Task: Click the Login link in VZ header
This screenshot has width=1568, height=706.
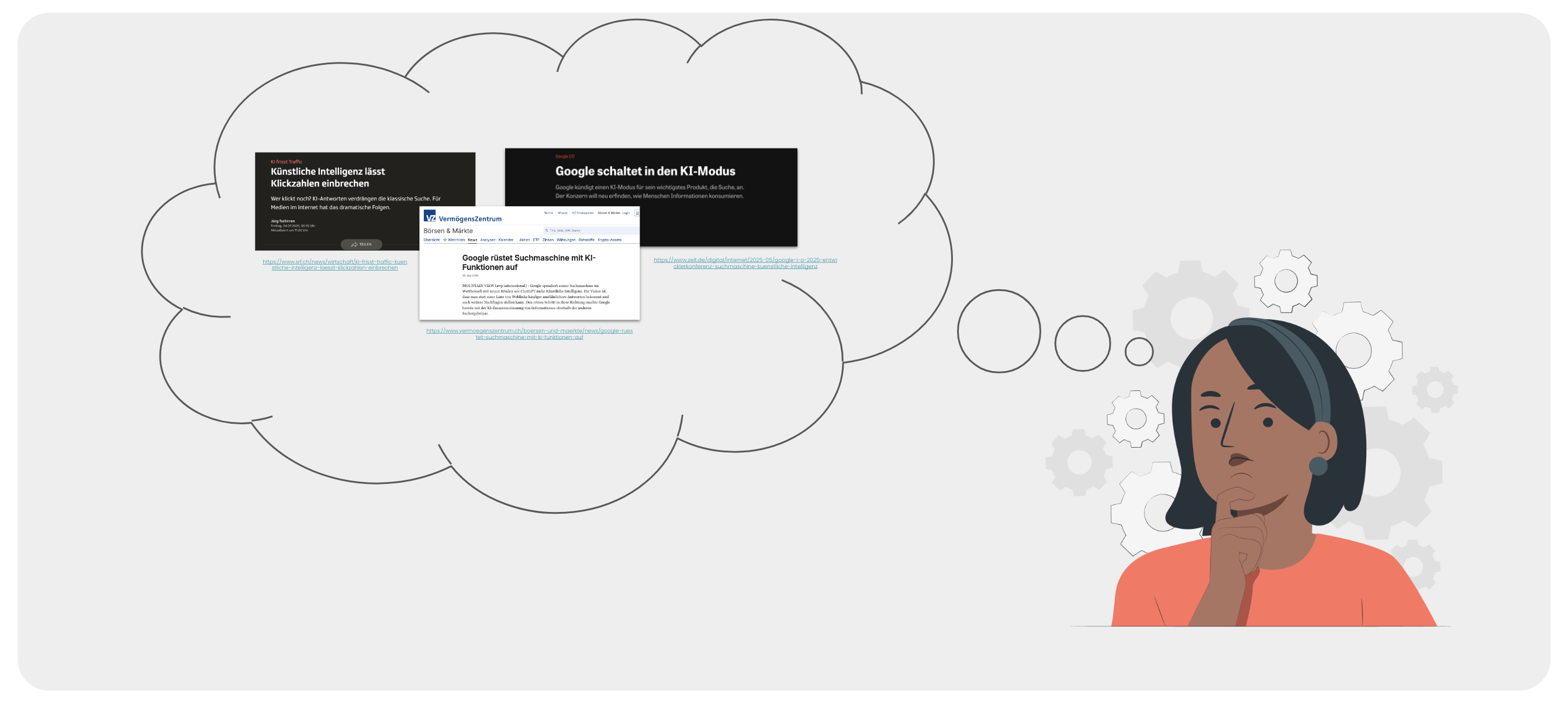Action: [626, 213]
